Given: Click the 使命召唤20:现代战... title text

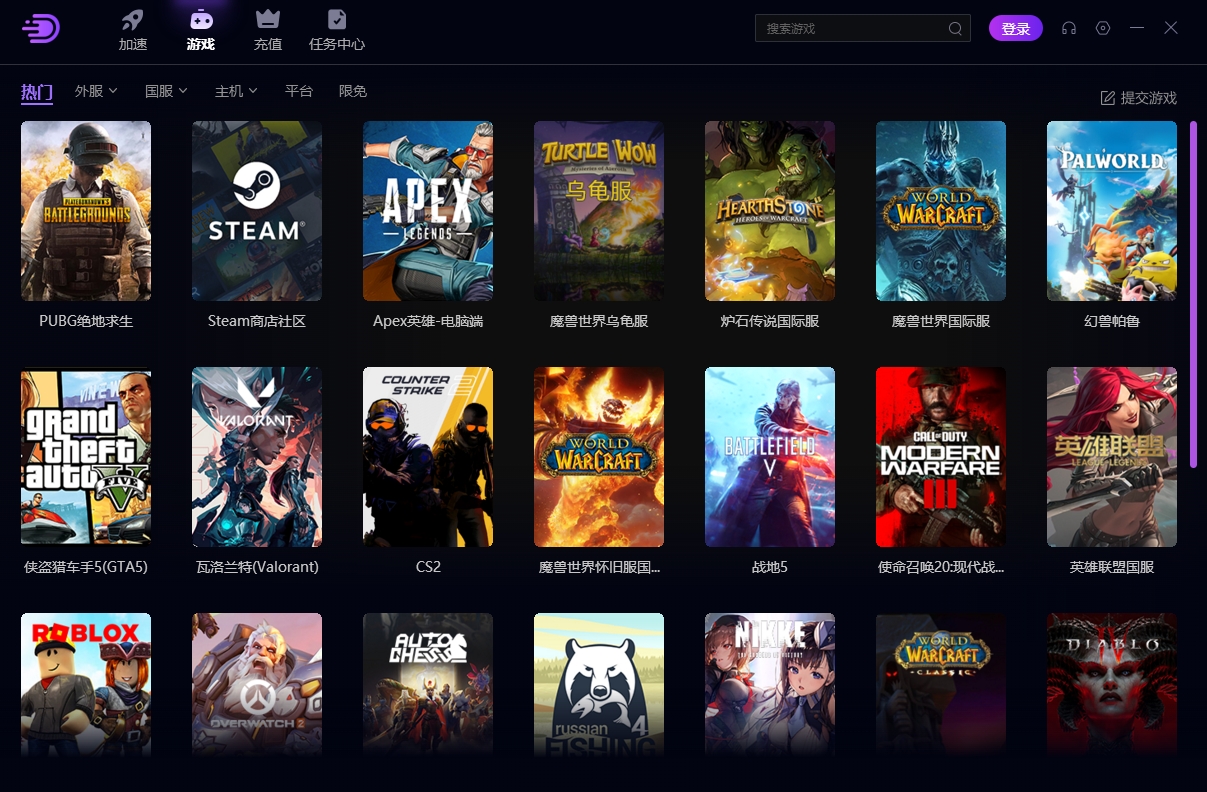Looking at the screenshot, I should coord(941,567).
